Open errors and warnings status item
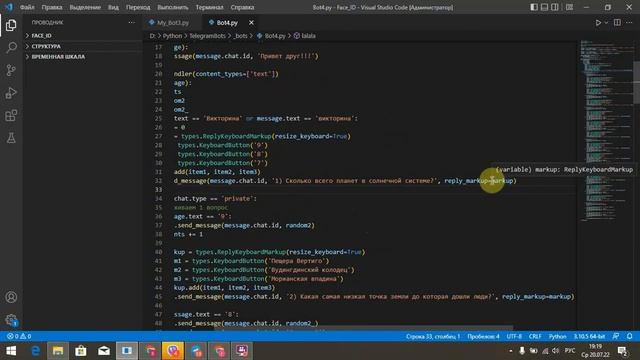Viewport: 640px width, 360px height. (x=19, y=336)
